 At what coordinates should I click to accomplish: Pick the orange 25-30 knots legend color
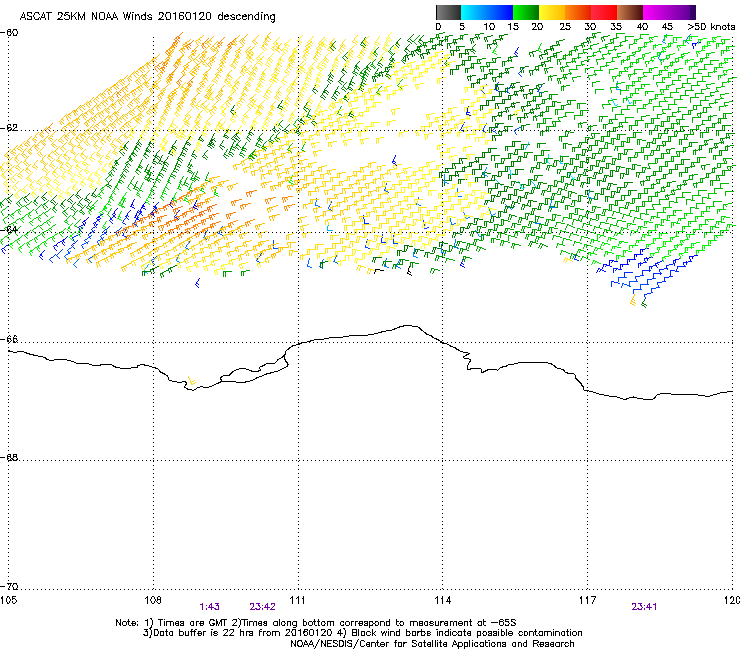[579, 12]
